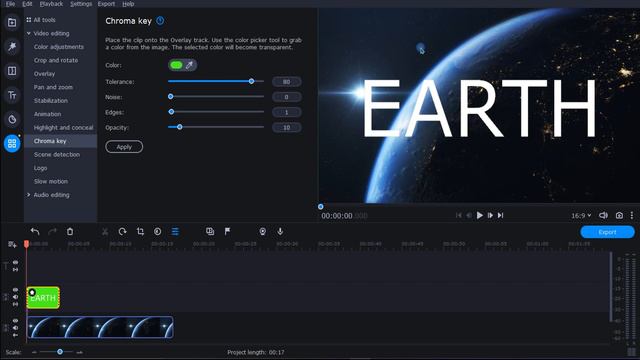Select Pan and zoom tool

pos(53,87)
